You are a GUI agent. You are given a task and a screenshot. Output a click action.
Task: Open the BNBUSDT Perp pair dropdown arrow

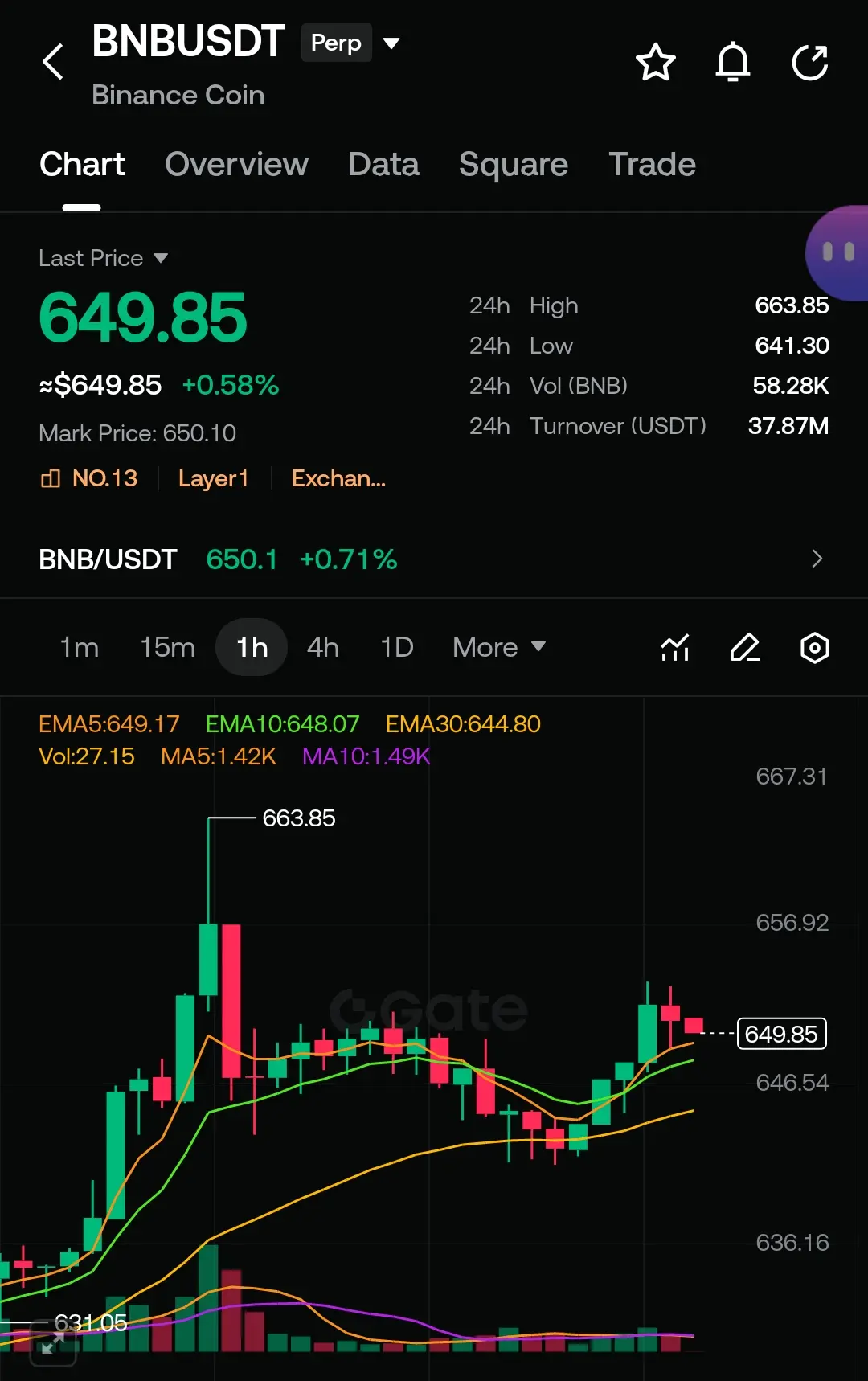[391, 43]
